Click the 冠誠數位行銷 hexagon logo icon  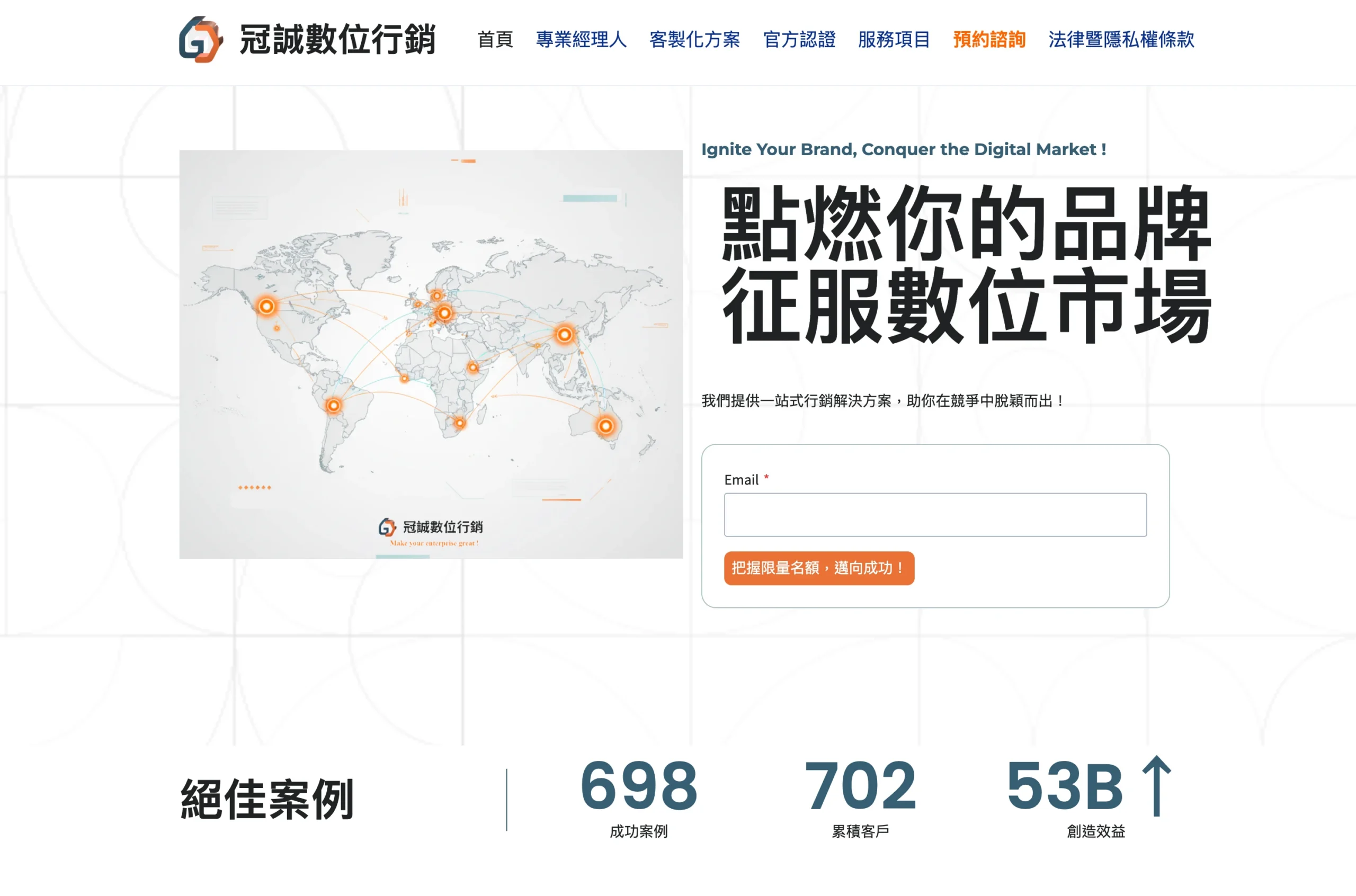201,39
